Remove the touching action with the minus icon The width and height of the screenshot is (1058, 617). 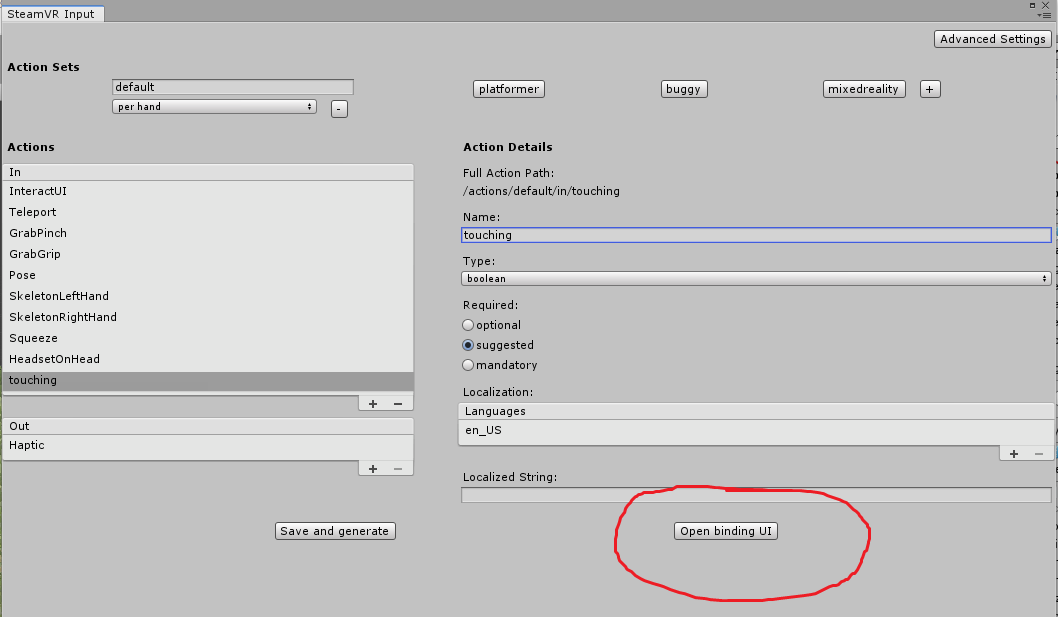[398, 402]
